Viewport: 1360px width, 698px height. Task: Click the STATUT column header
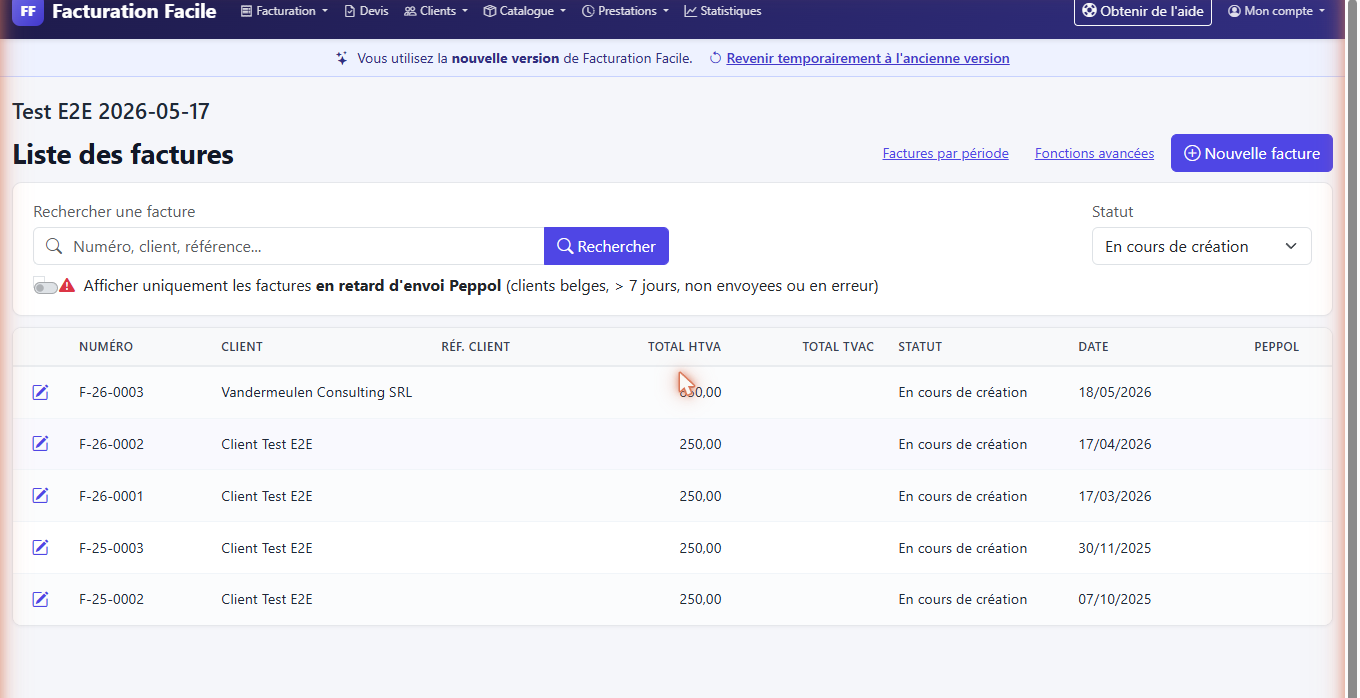click(x=920, y=347)
